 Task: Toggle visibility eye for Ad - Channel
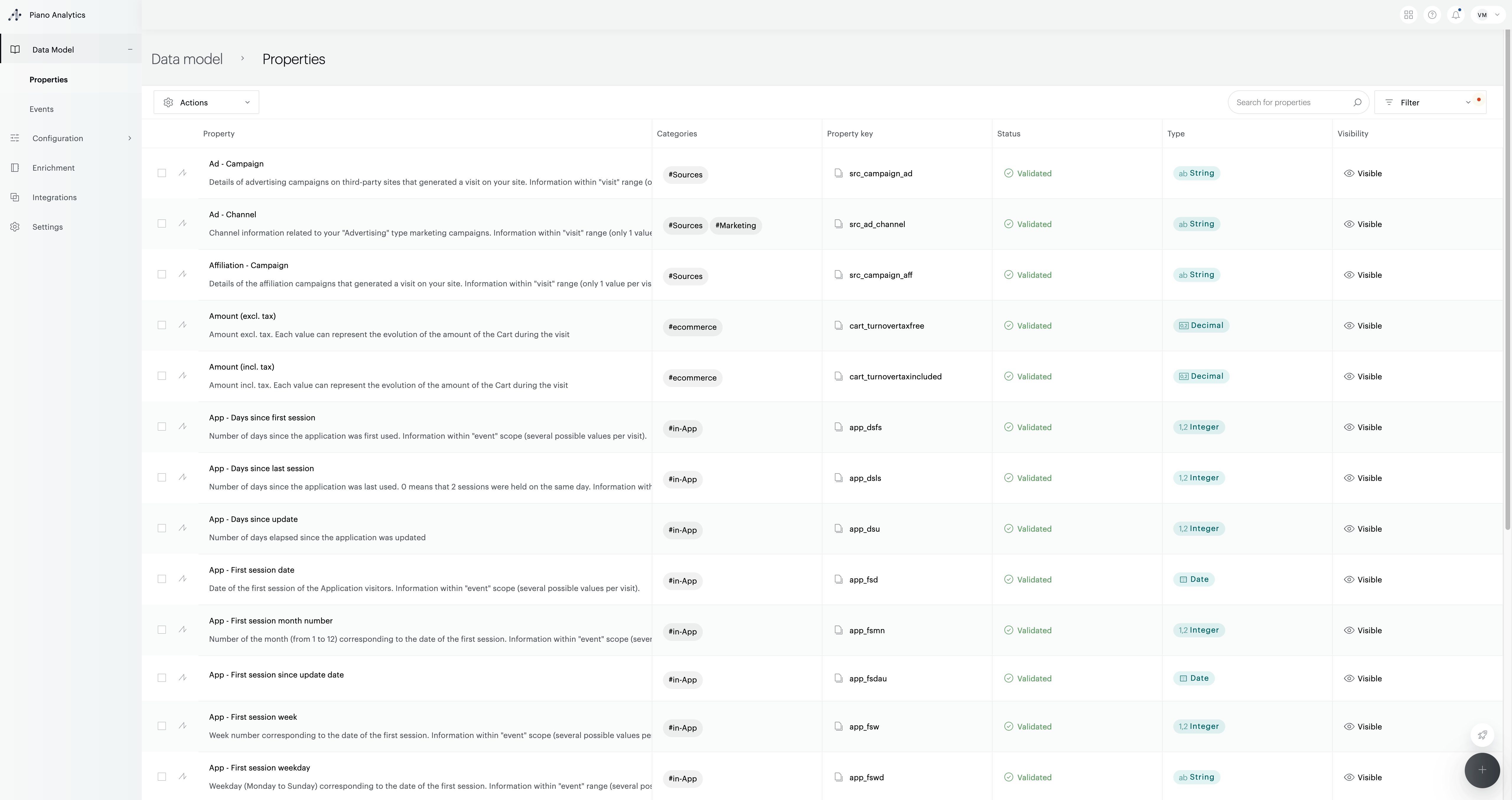1349,224
